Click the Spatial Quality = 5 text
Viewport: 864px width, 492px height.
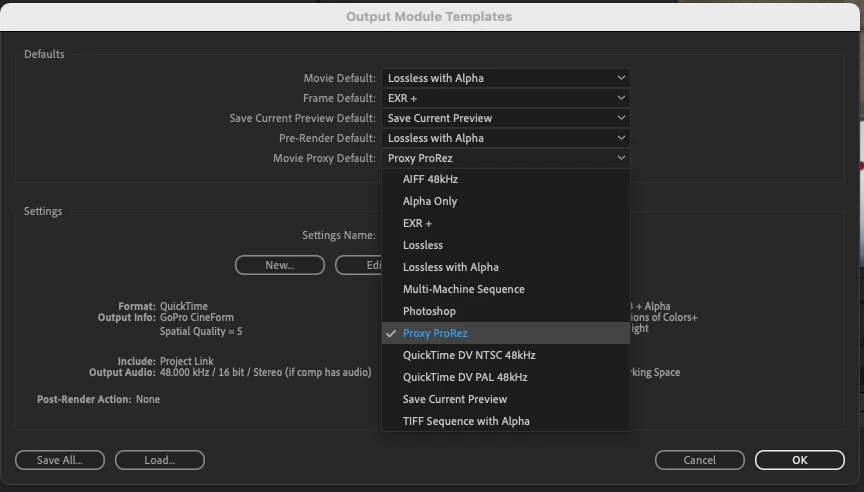pos(201,331)
